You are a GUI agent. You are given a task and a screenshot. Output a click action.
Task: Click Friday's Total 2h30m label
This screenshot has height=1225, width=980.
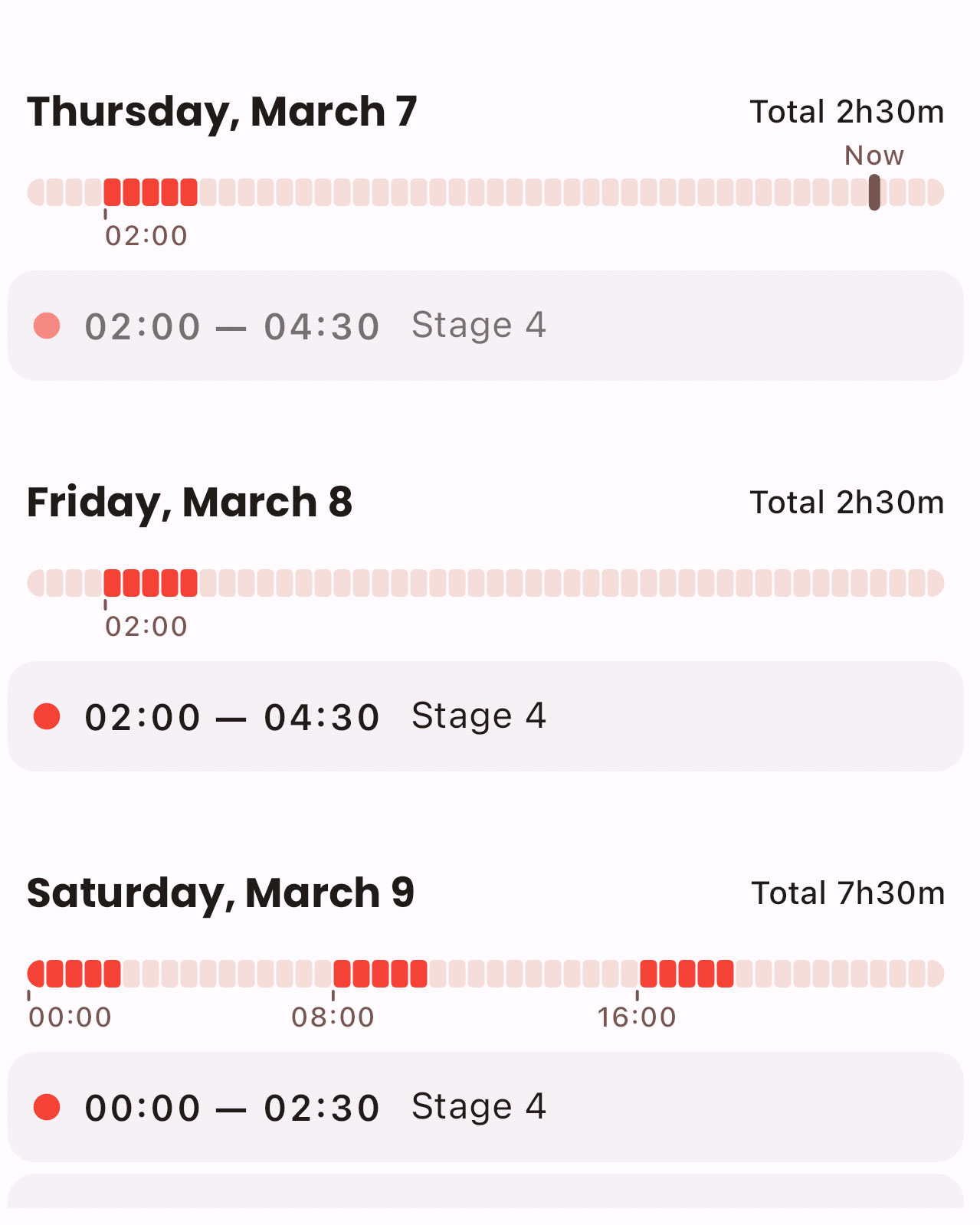[847, 503]
